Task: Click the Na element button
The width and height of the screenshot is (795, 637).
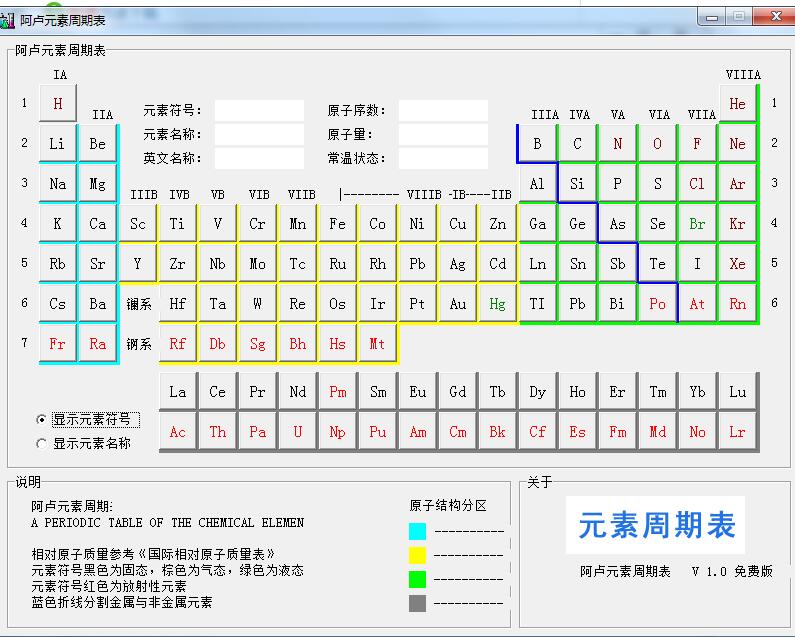Action: coord(58,184)
